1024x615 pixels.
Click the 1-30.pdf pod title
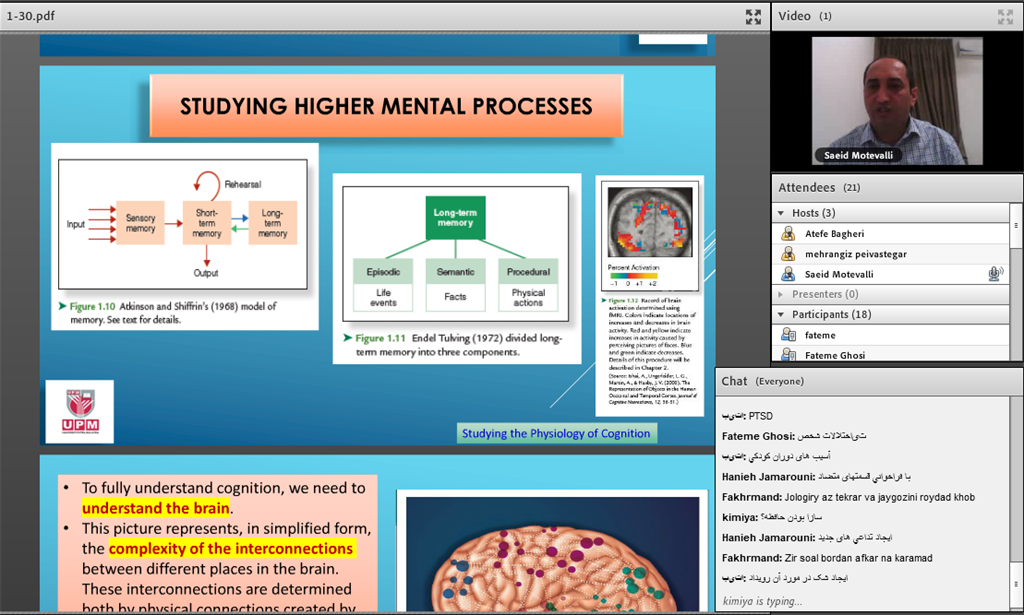click(x=31, y=16)
